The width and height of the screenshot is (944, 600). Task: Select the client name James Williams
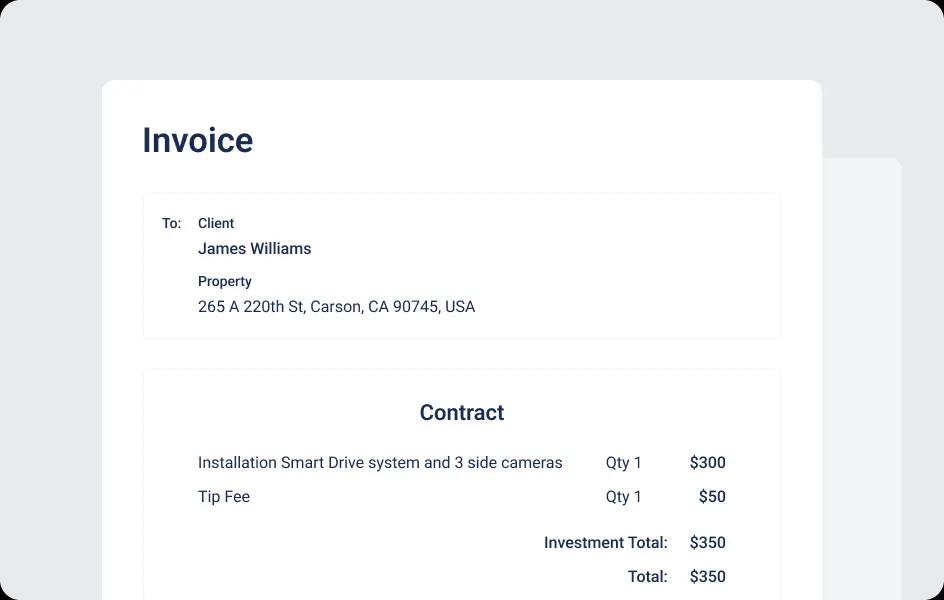[255, 249]
